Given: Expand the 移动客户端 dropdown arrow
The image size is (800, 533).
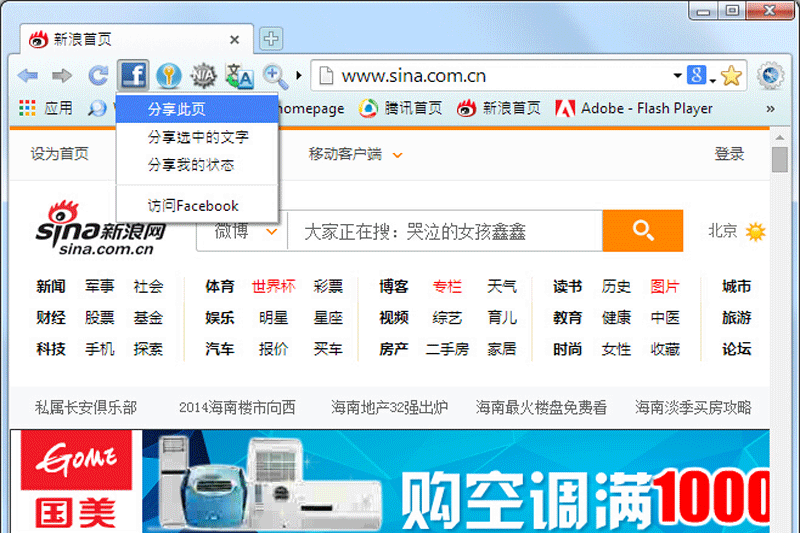Looking at the screenshot, I should (x=397, y=155).
